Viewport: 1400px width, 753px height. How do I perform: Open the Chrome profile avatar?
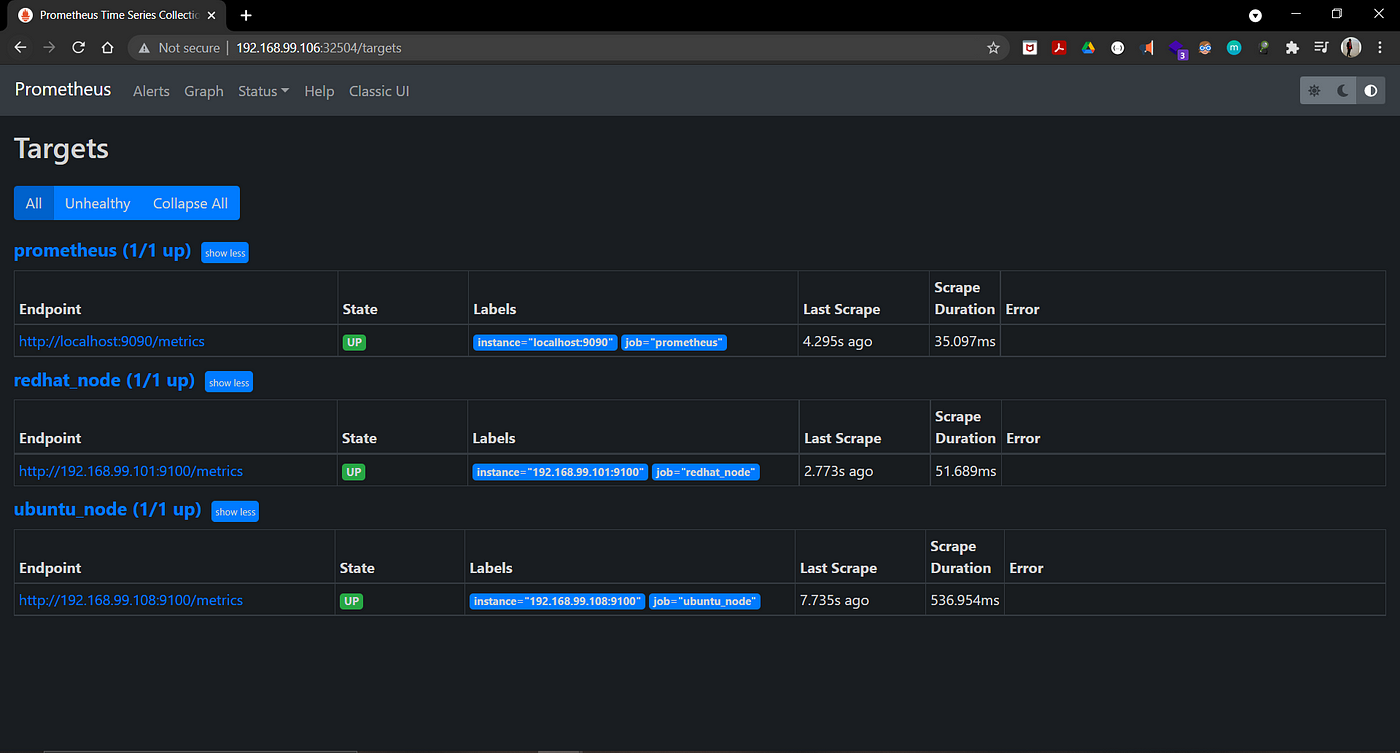click(1351, 47)
